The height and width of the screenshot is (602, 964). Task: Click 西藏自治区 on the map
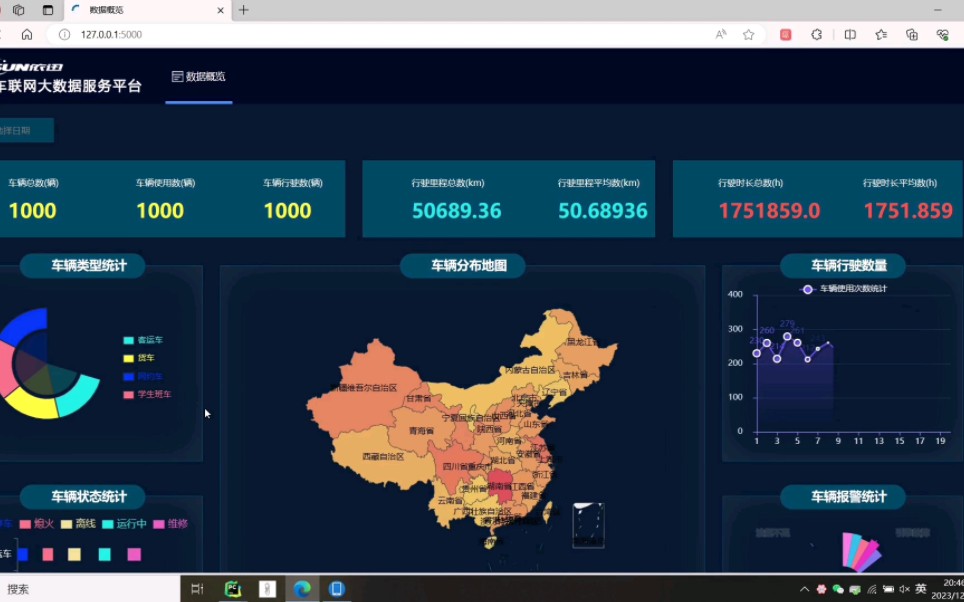coord(383,457)
